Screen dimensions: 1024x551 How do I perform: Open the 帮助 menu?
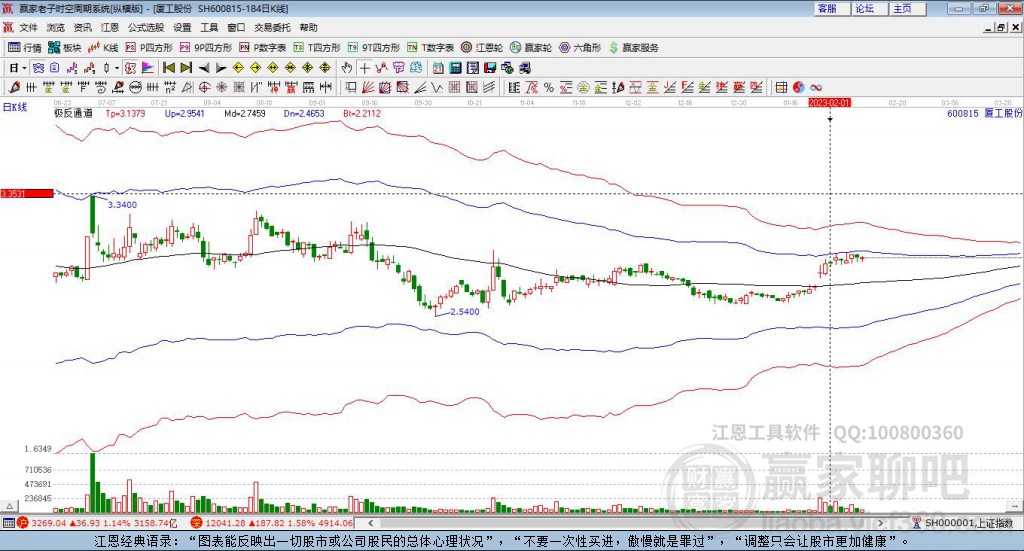[x=308, y=27]
